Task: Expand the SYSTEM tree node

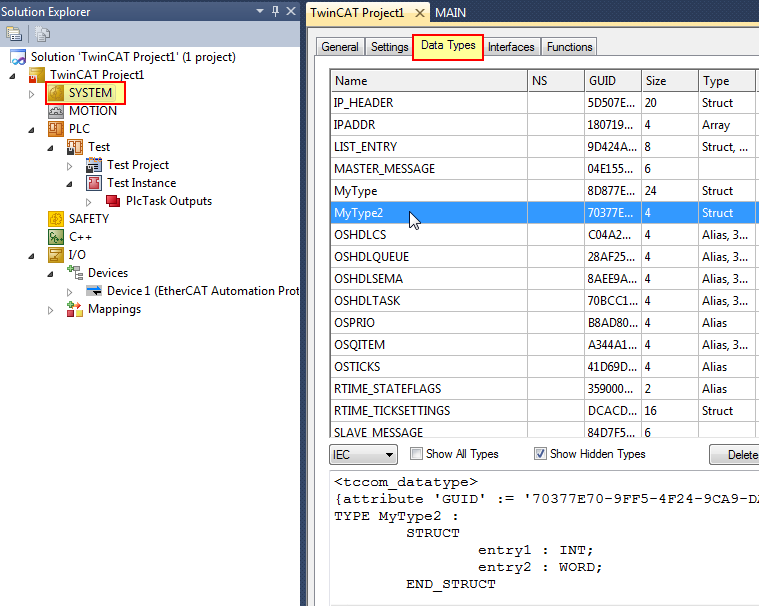Action: point(31,94)
